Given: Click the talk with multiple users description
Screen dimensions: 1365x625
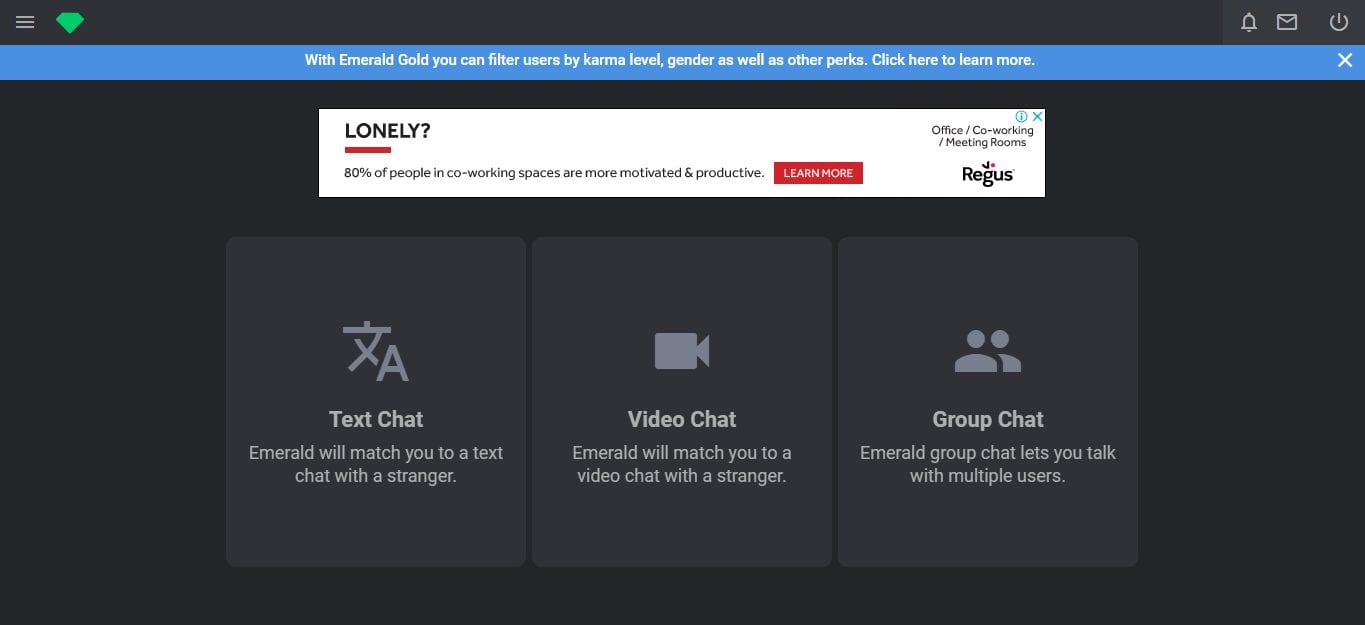Looking at the screenshot, I should 987,464.
